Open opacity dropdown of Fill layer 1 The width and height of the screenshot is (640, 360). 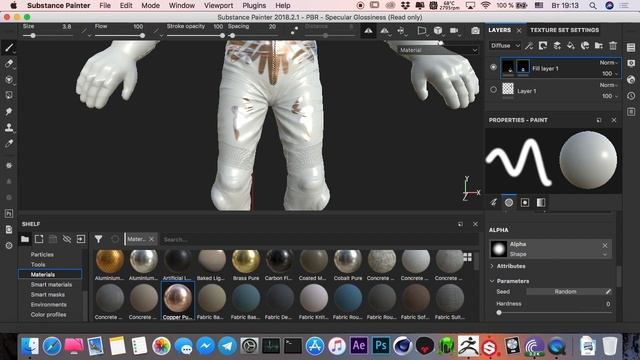pos(610,74)
